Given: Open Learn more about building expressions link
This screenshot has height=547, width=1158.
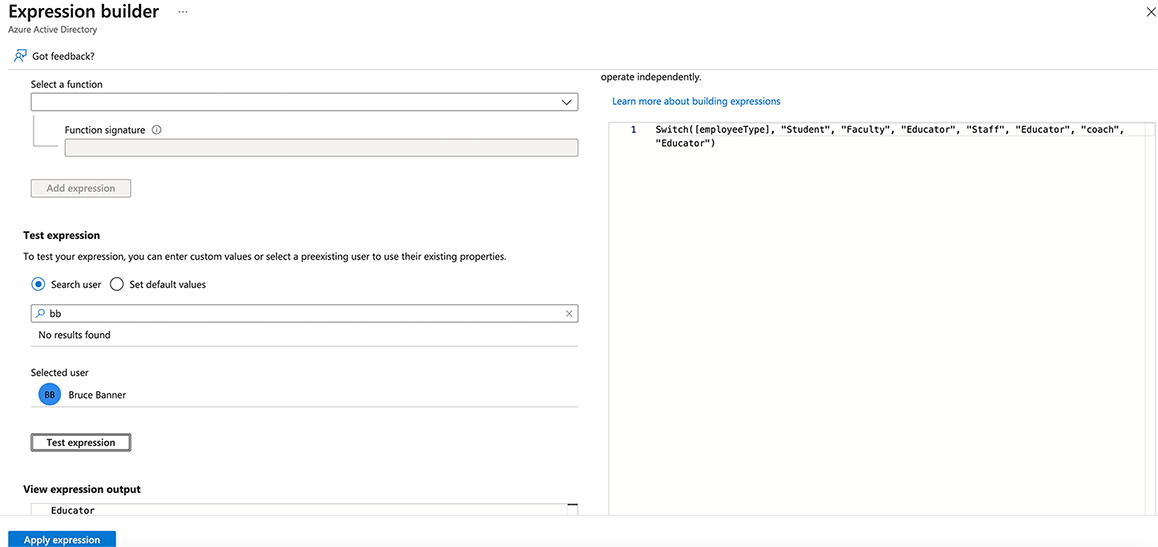Looking at the screenshot, I should point(696,101).
